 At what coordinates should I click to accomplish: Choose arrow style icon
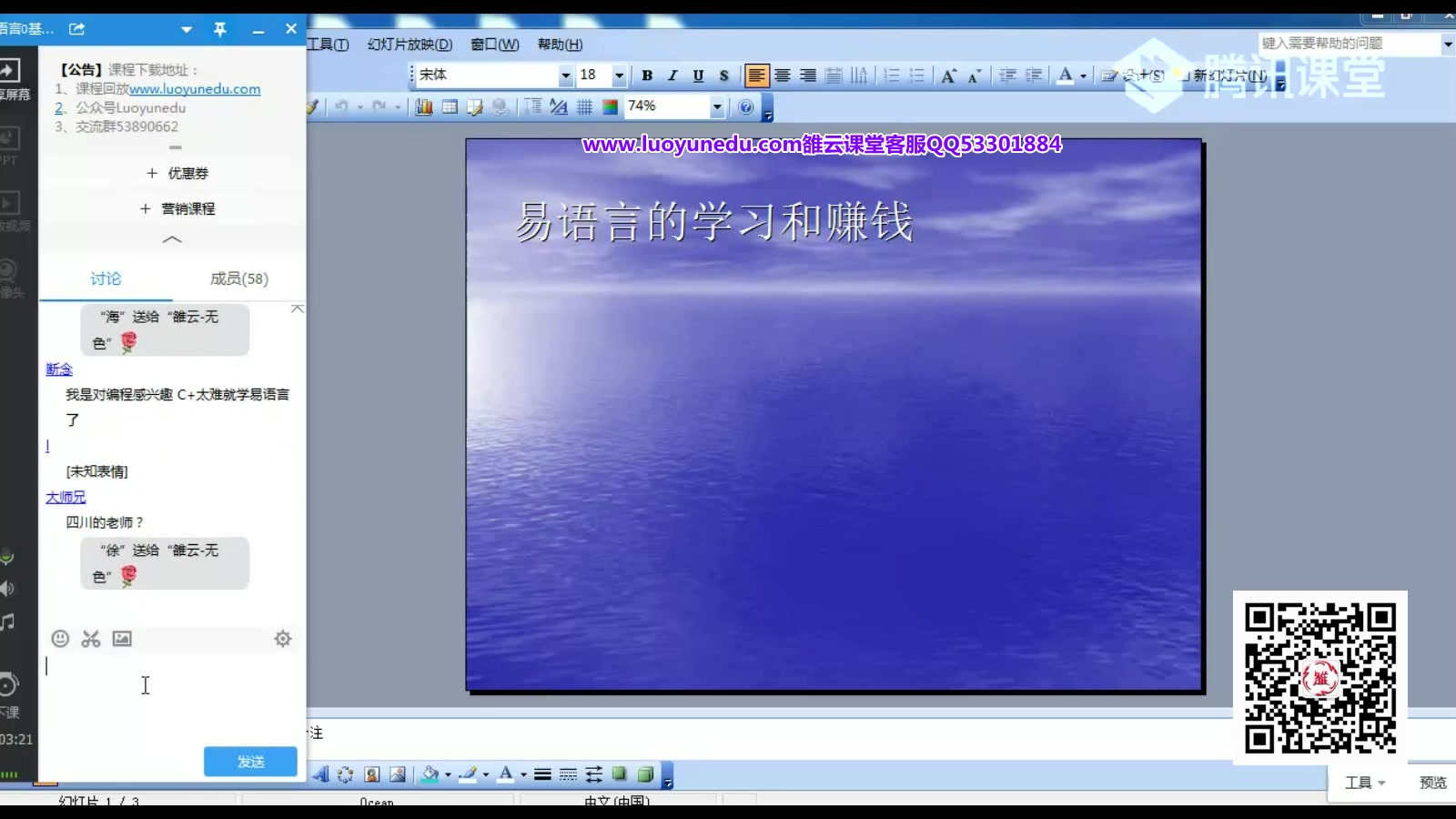593,774
